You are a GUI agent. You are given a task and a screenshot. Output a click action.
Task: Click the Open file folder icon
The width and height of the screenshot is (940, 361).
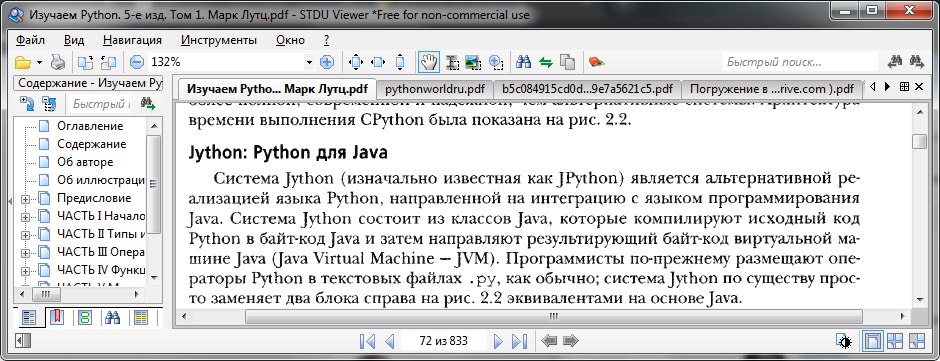(x=22, y=62)
